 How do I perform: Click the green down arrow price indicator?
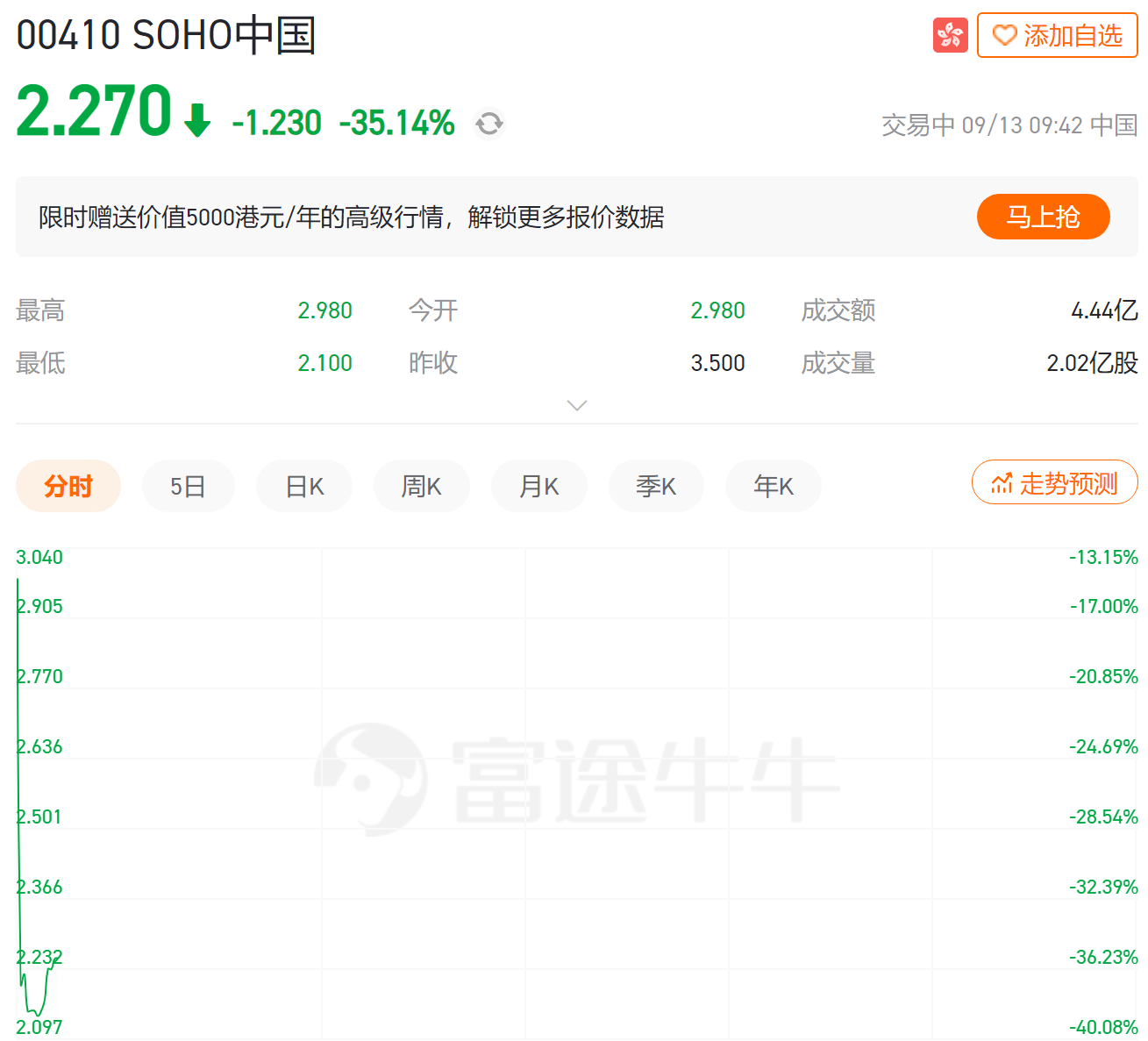197,120
